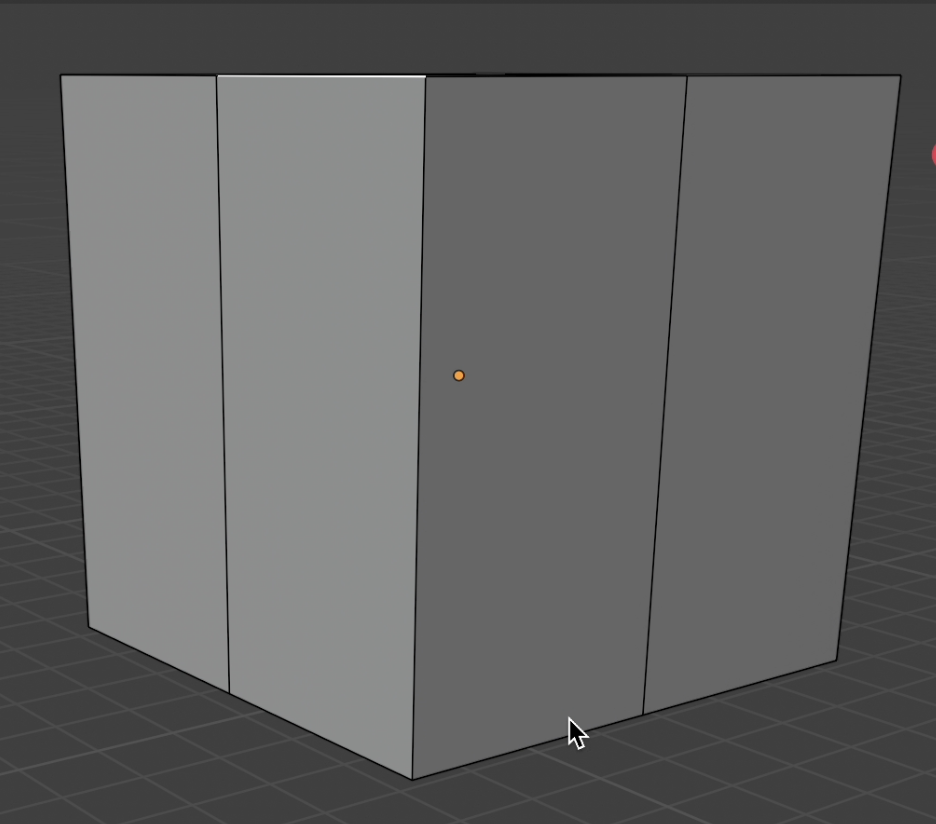Select the wide dark gray face with the origin dot
The height and width of the screenshot is (824, 936).
(546, 418)
